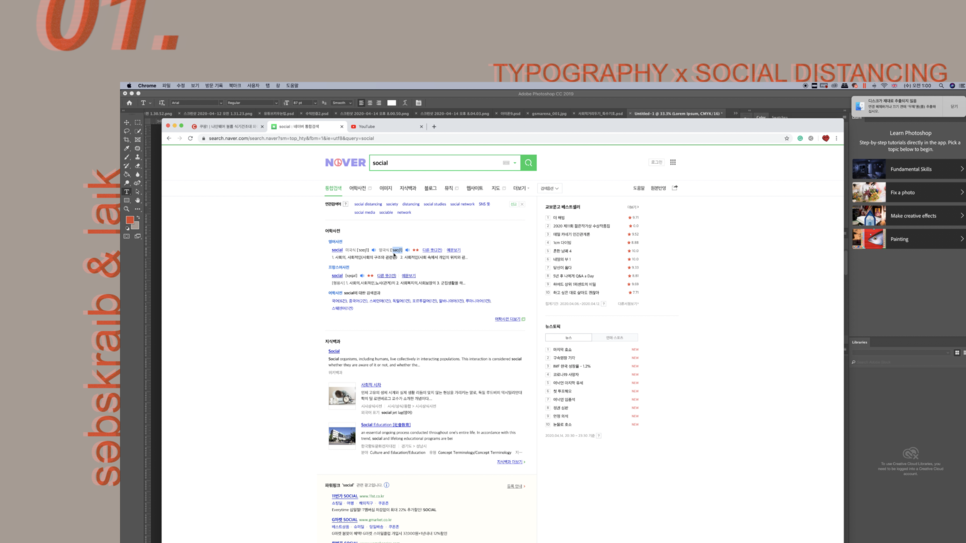Select the Horizontal Type tool
Screen dimensions: 966x543
[x=126, y=192]
